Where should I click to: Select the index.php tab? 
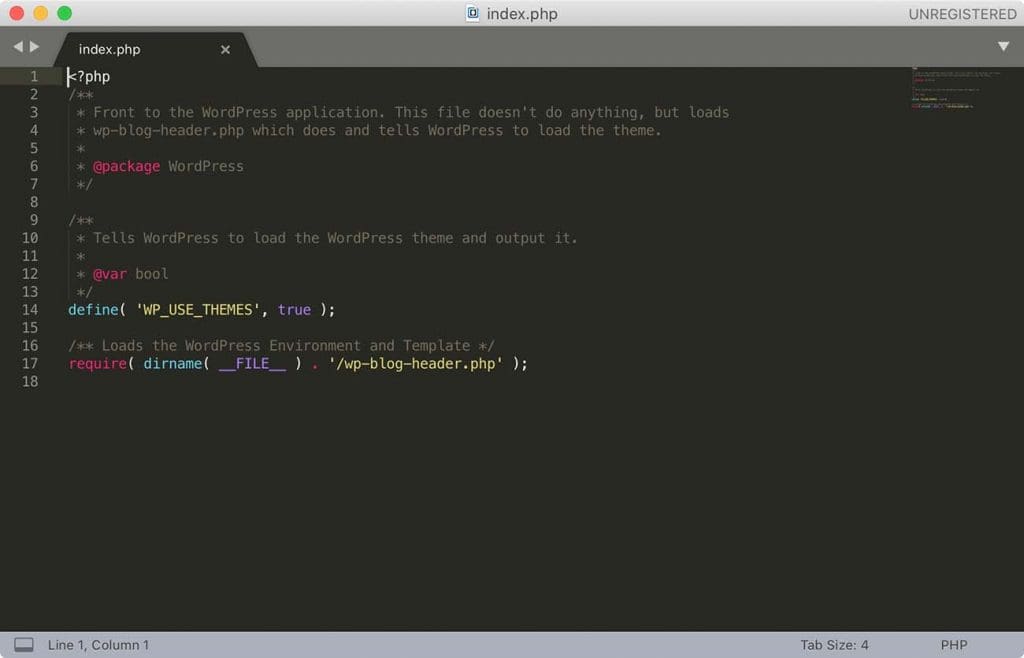[x=109, y=50]
